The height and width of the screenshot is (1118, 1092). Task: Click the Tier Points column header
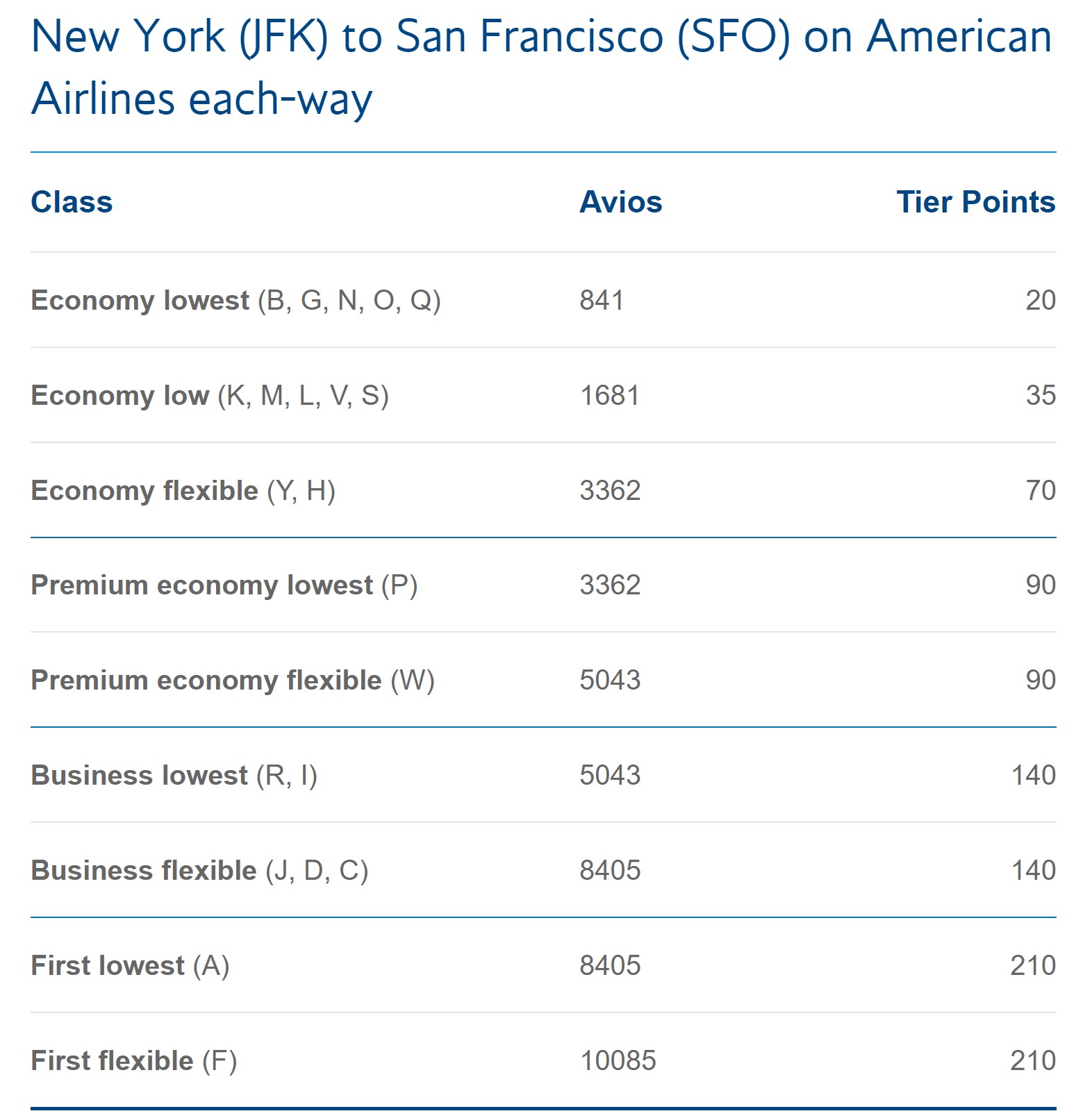click(x=975, y=202)
